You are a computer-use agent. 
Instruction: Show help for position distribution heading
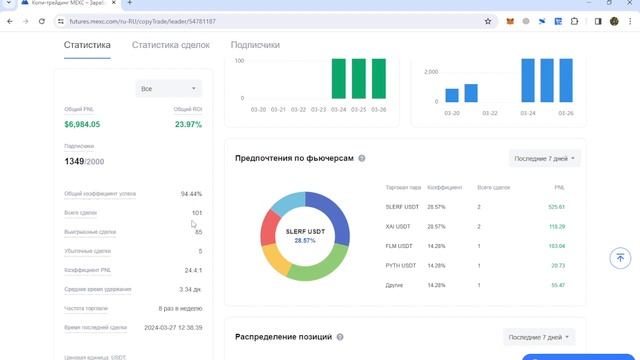[340, 337]
